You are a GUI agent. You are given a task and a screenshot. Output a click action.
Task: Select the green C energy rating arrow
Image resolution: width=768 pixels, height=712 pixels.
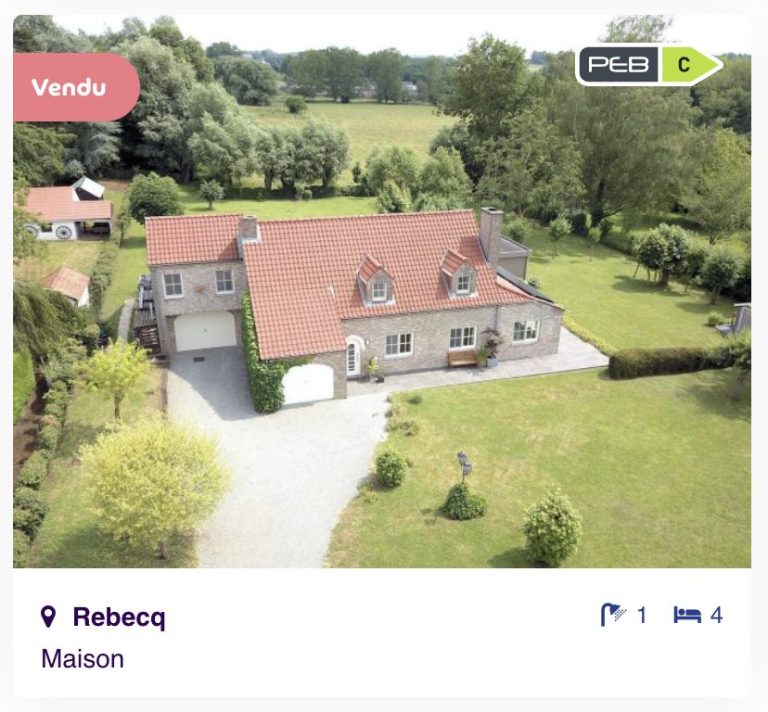pos(690,65)
